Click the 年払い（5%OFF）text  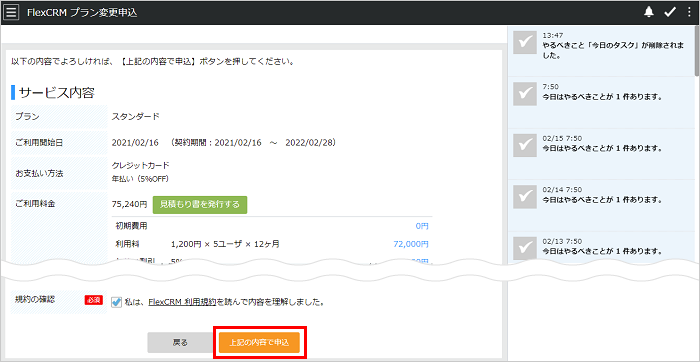click(x=140, y=179)
